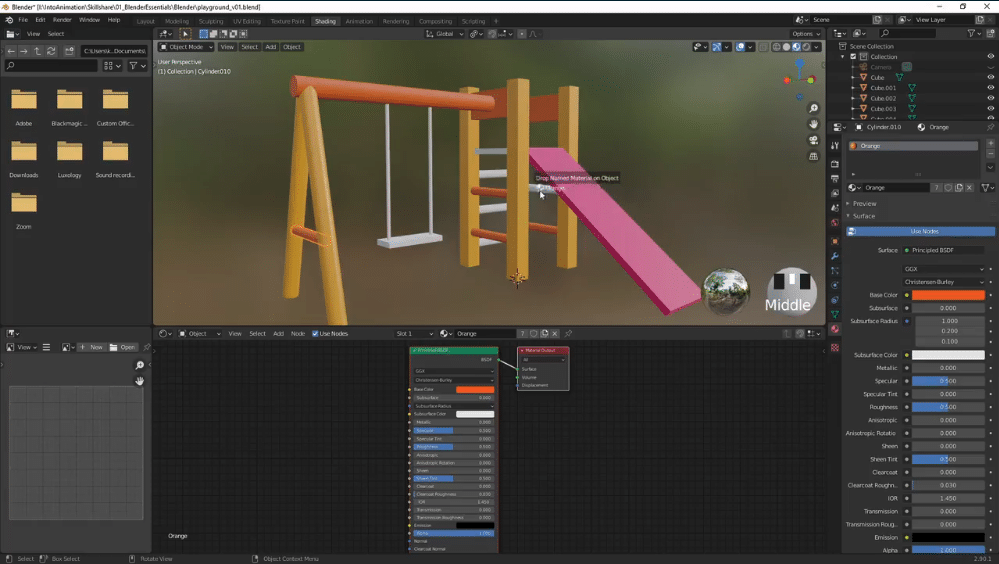
Task: Hide Cube.001 with its eye icon
Action: [x=990, y=88]
